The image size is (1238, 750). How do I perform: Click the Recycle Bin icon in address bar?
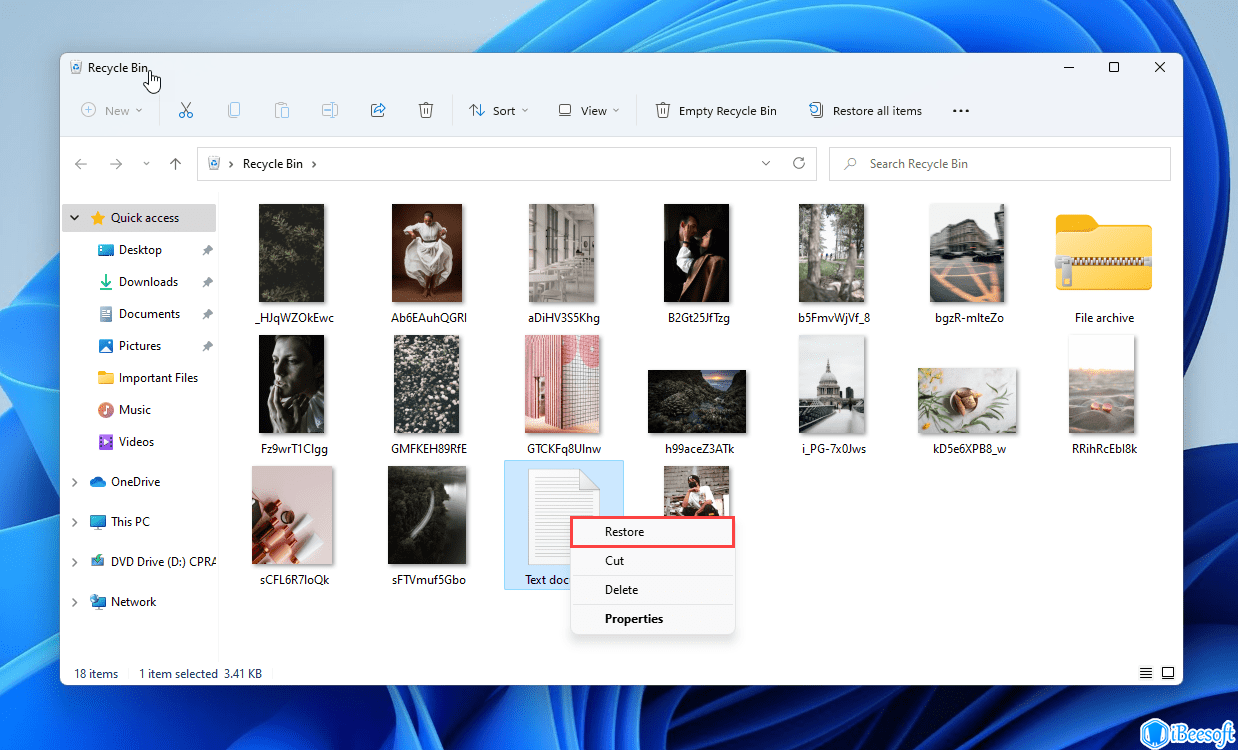pos(214,164)
